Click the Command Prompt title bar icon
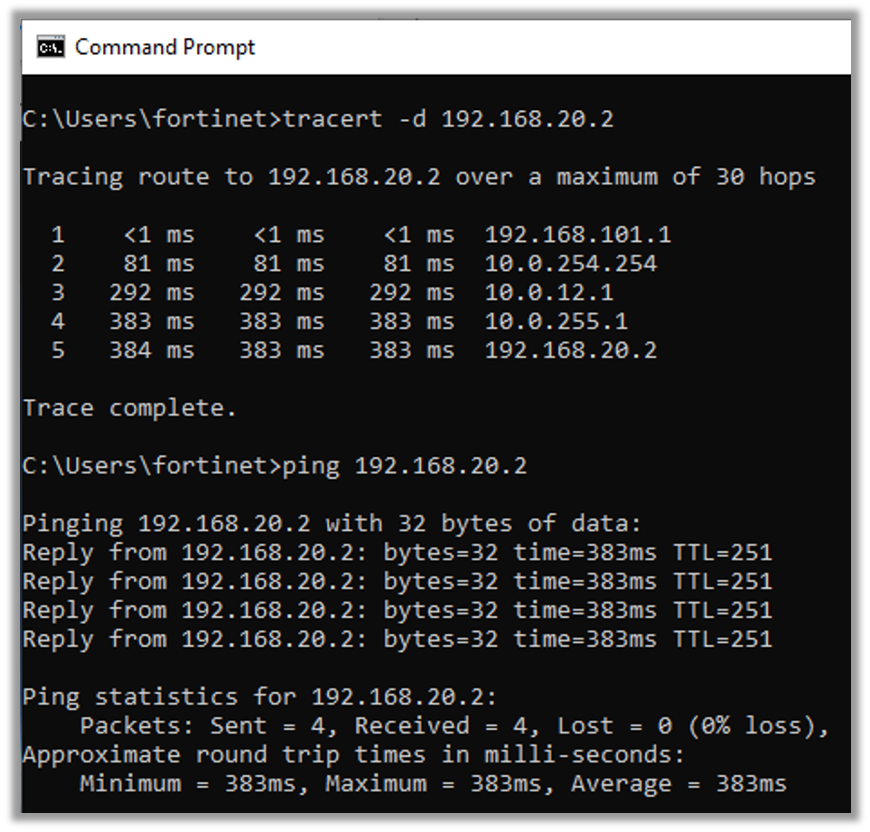This screenshot has height=832, width=870. (x=50, y=47)
